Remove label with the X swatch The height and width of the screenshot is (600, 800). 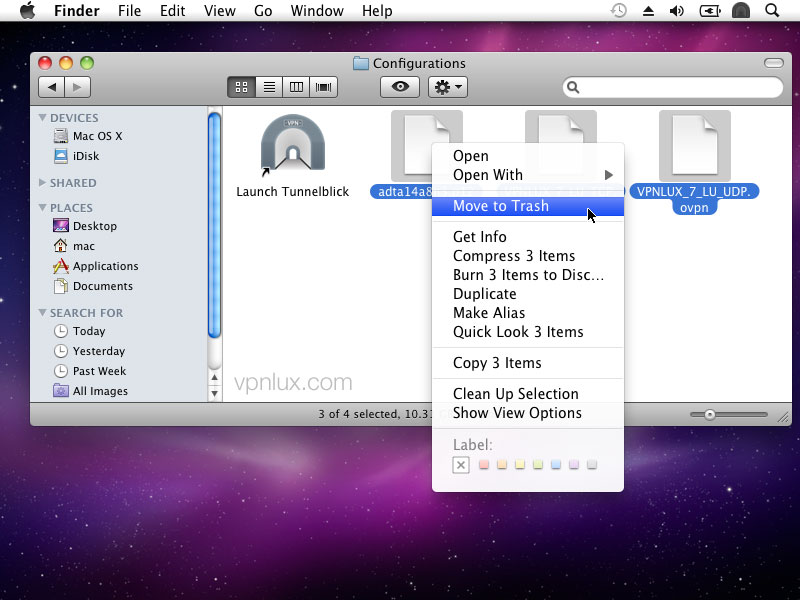click(461, 465)
